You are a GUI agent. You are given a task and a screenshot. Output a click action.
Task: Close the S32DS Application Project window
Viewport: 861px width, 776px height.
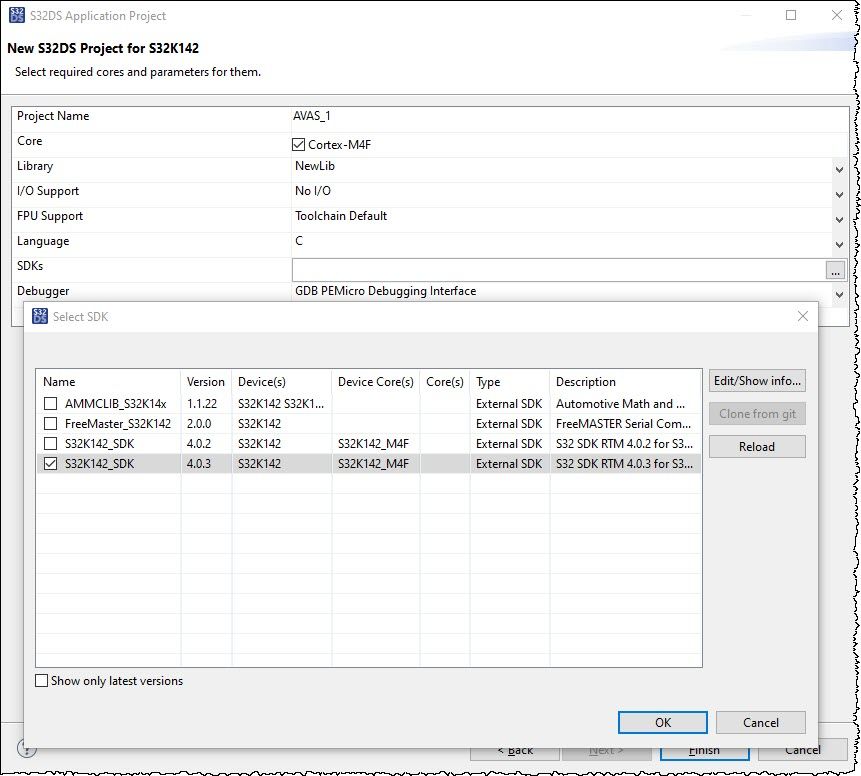pos(837,15)
